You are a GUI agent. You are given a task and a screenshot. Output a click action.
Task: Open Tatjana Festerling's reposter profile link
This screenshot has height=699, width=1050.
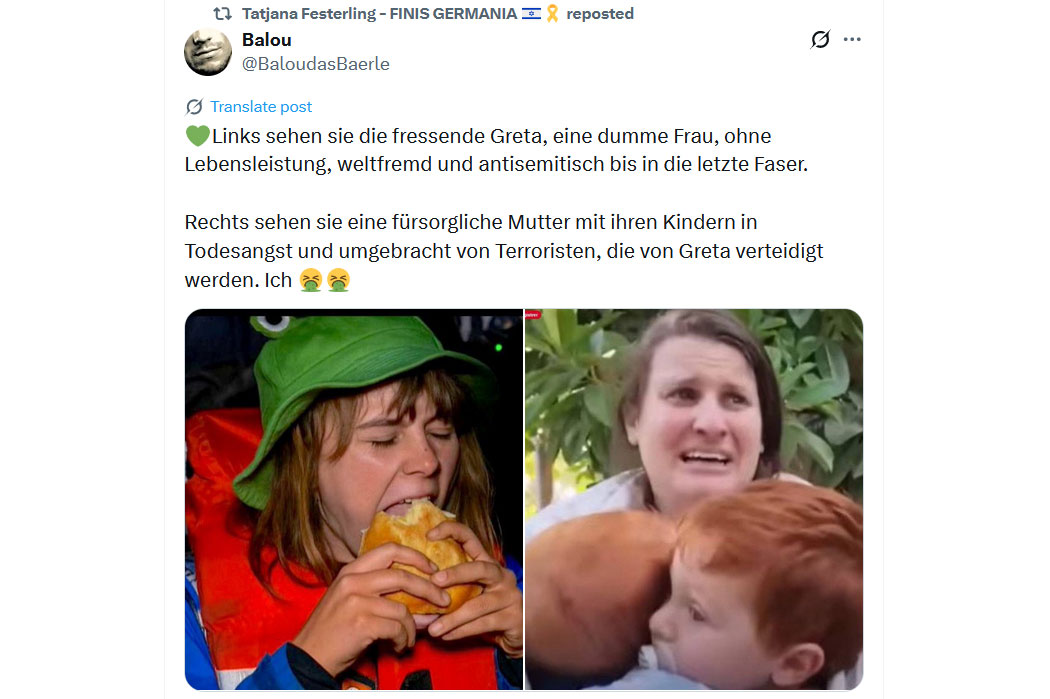(380, 14)
